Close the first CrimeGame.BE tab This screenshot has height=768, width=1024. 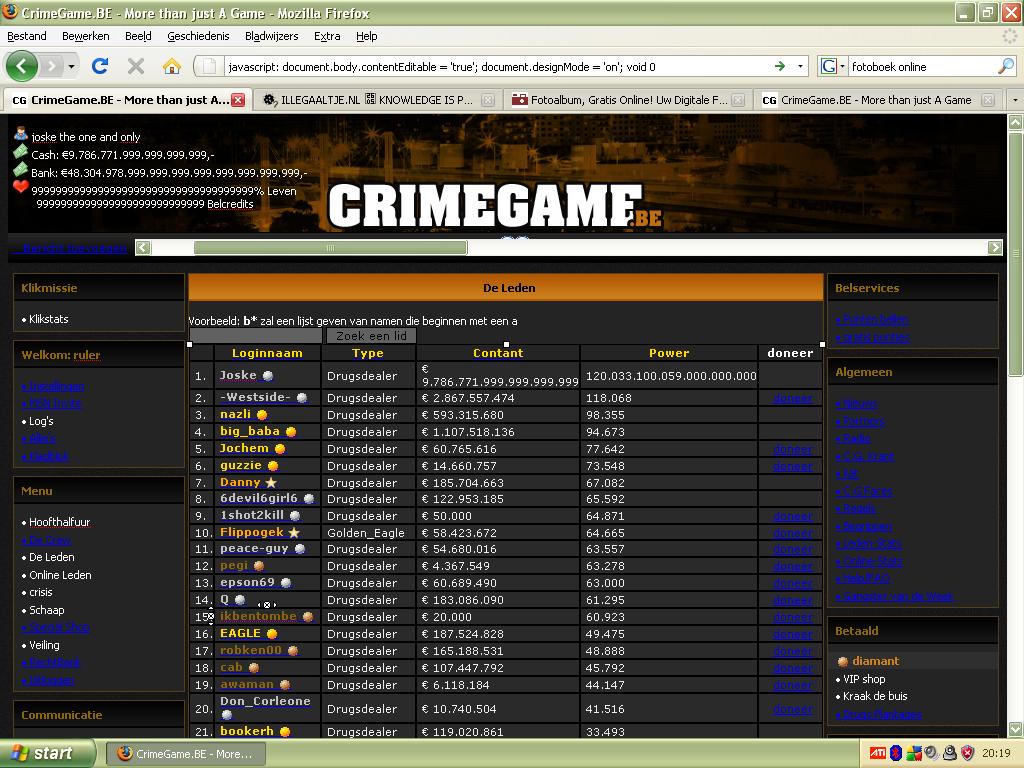click(238, 100)
